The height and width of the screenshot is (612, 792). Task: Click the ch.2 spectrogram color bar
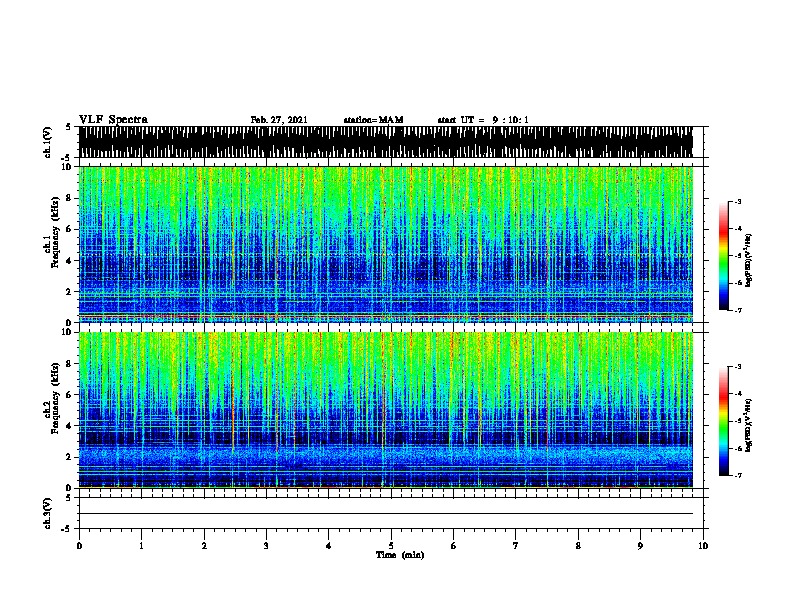pyautogui.click(x=723, y=421)
